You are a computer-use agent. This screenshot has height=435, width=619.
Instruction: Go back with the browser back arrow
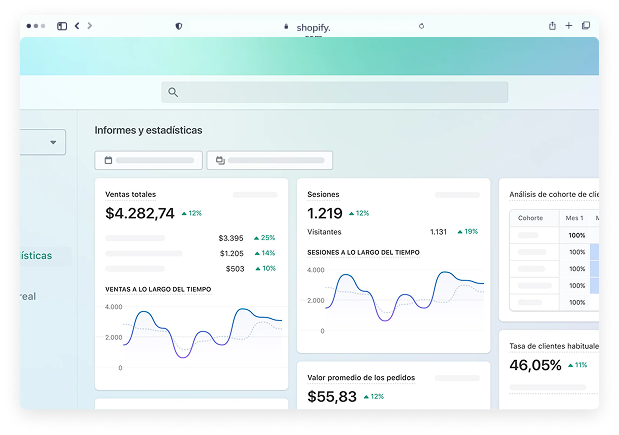click(x=77, y=26)
